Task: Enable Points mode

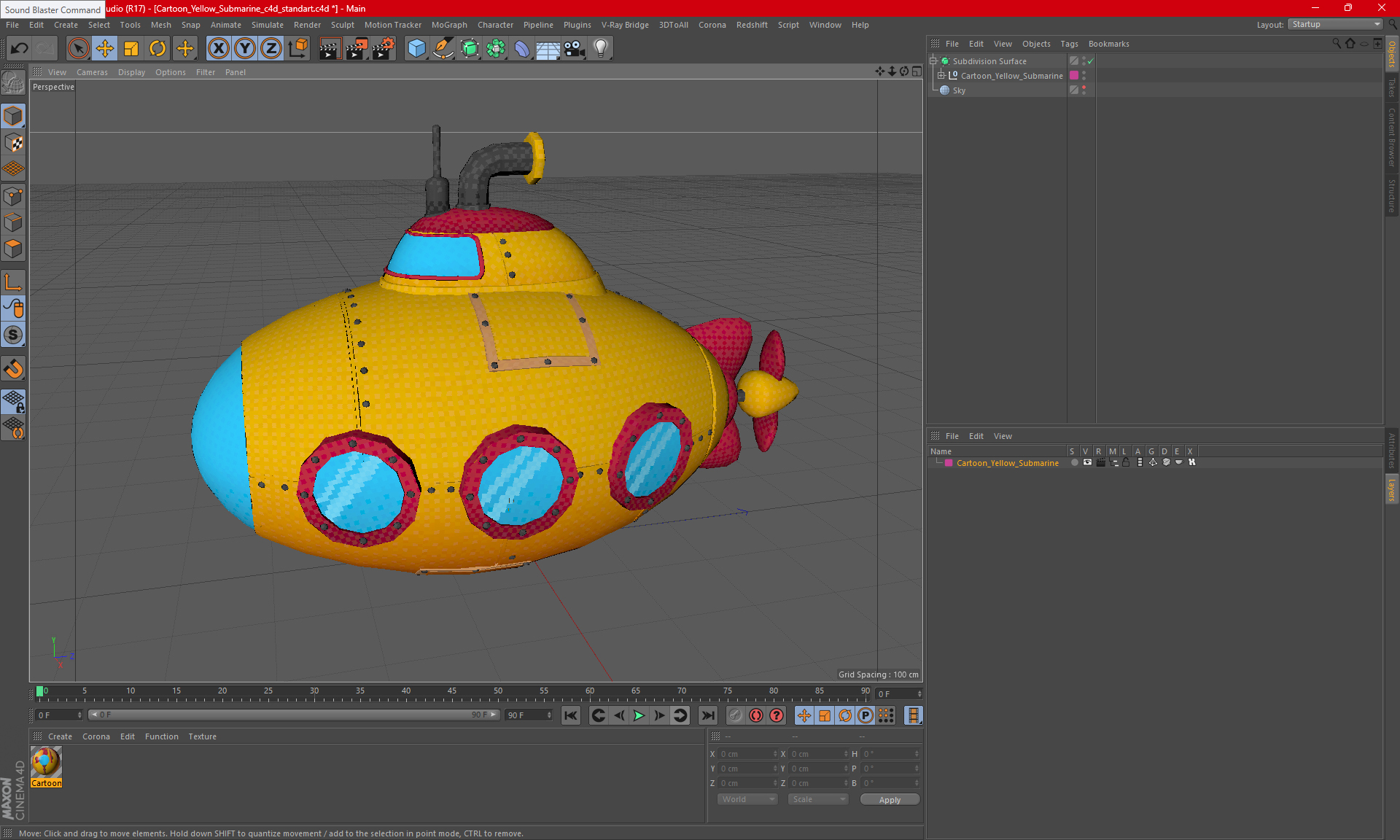Action: click(14, 196)
